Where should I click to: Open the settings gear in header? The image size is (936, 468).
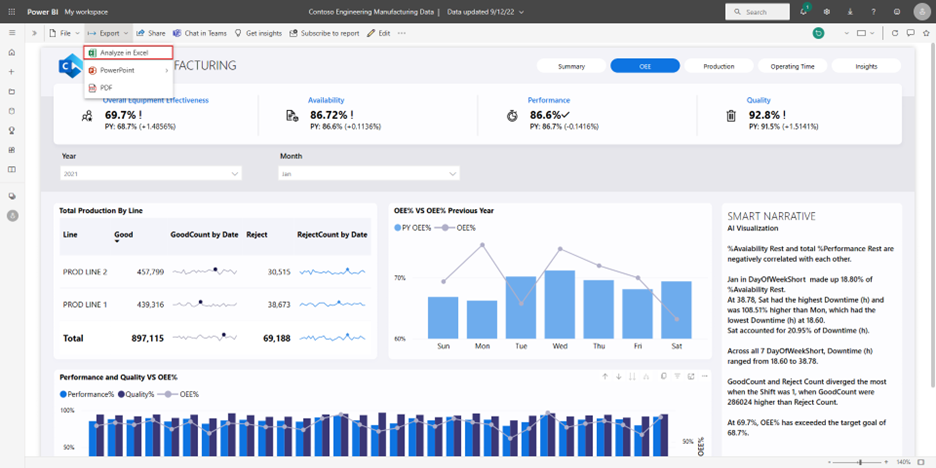tap(826, 11)
